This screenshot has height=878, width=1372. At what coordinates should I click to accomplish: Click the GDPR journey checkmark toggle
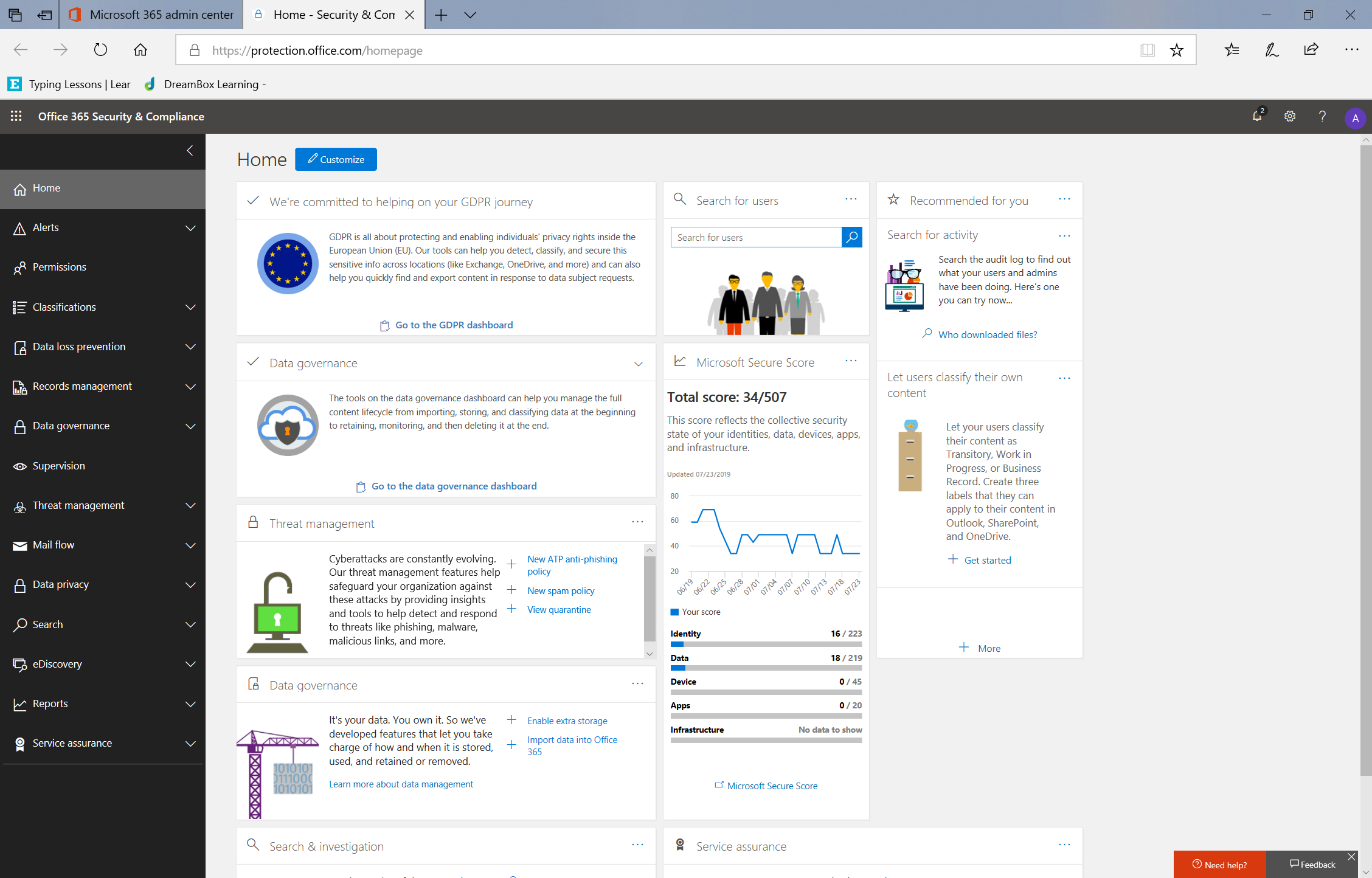(253, 201)
